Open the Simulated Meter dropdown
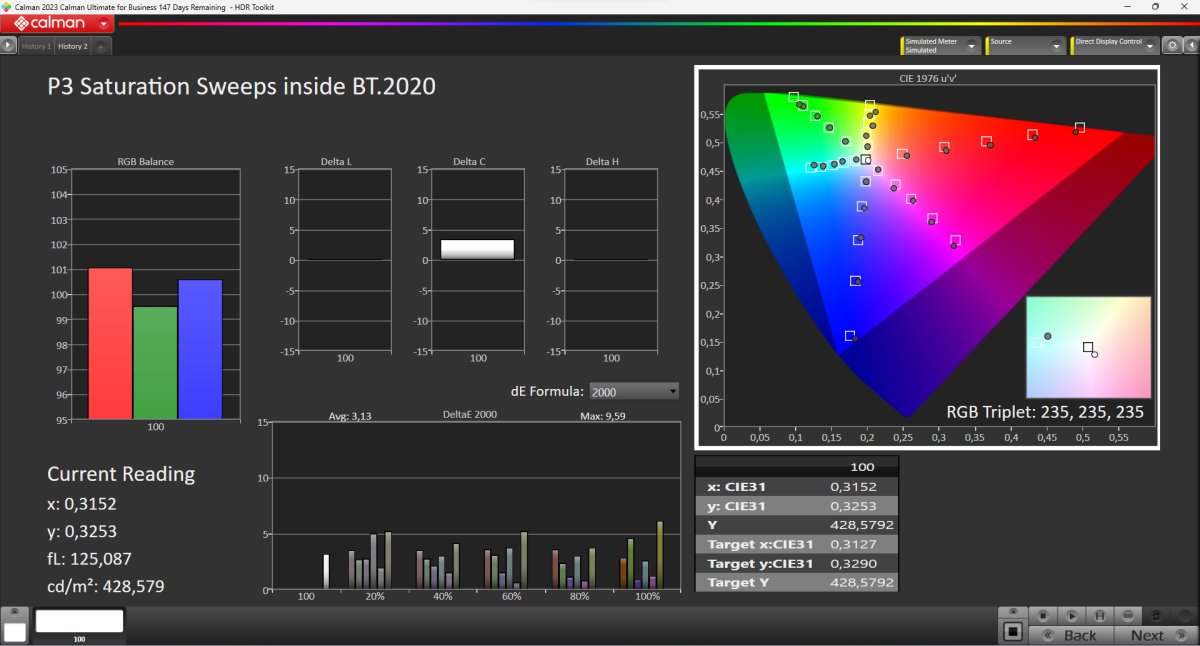The image size is (1200, 646). click(x=940, y=46)
